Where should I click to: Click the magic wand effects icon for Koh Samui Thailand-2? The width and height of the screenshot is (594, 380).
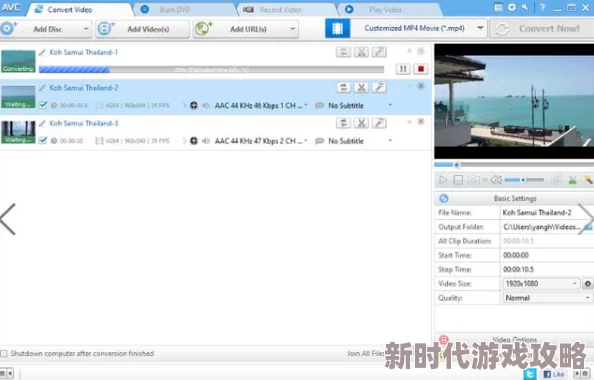pyautogui.click(x=379, y=88)
